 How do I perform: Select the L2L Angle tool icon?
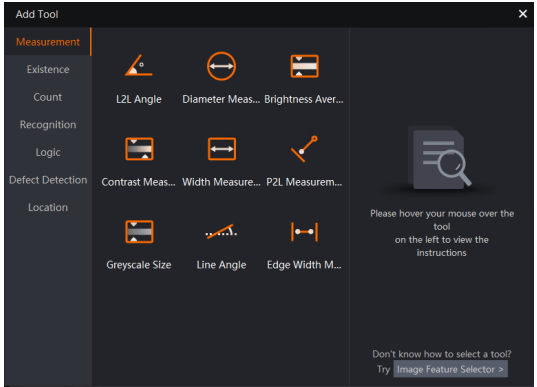coord(139,65)
